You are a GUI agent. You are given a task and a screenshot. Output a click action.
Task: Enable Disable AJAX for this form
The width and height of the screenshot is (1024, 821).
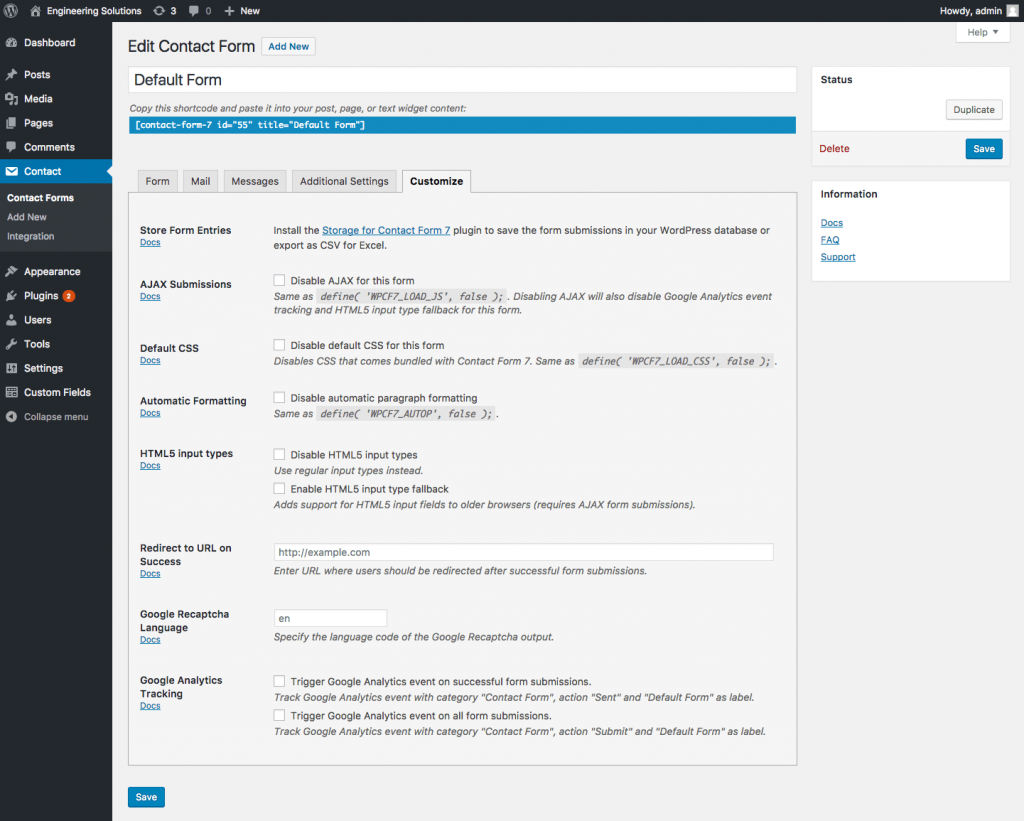click(x=277, y=280)
